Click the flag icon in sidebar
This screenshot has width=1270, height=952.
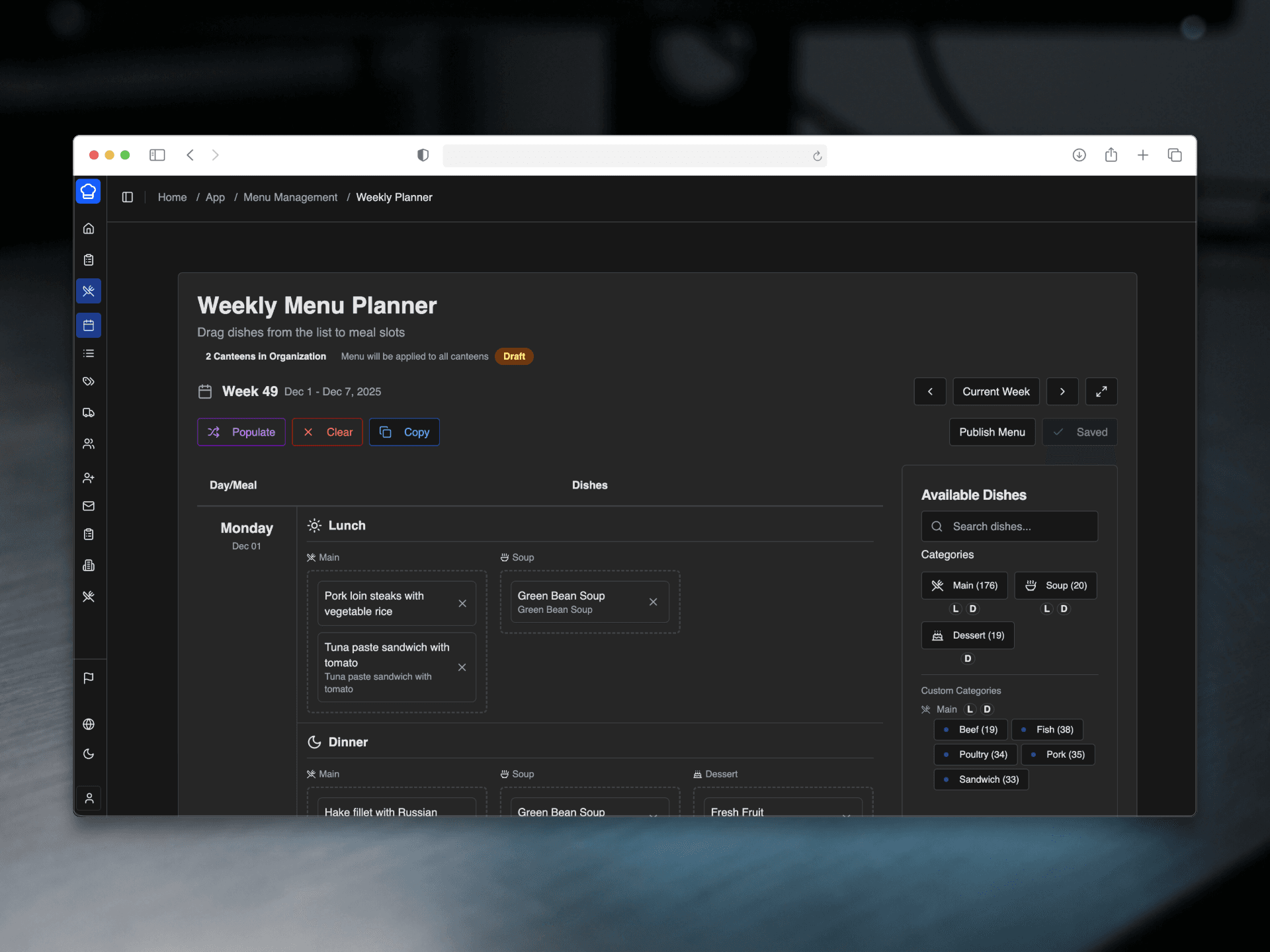[x=89, y=678]
